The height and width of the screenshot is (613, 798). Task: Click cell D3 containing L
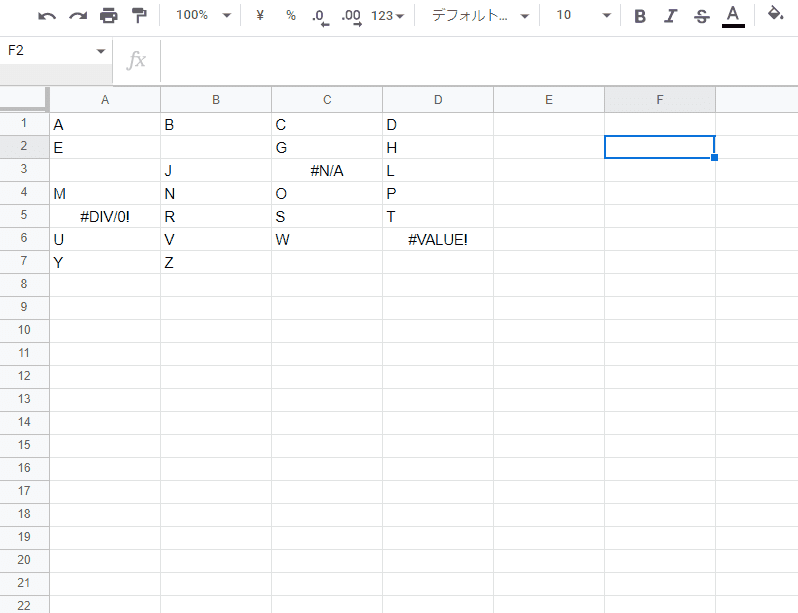(x=438, y=170)
